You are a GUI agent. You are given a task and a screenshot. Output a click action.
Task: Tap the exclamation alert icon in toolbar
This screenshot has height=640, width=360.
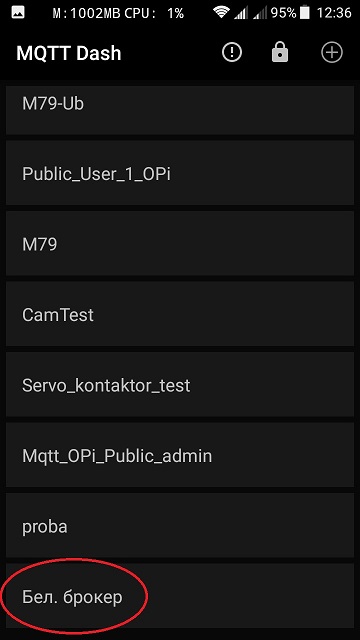tap(232, 53)
